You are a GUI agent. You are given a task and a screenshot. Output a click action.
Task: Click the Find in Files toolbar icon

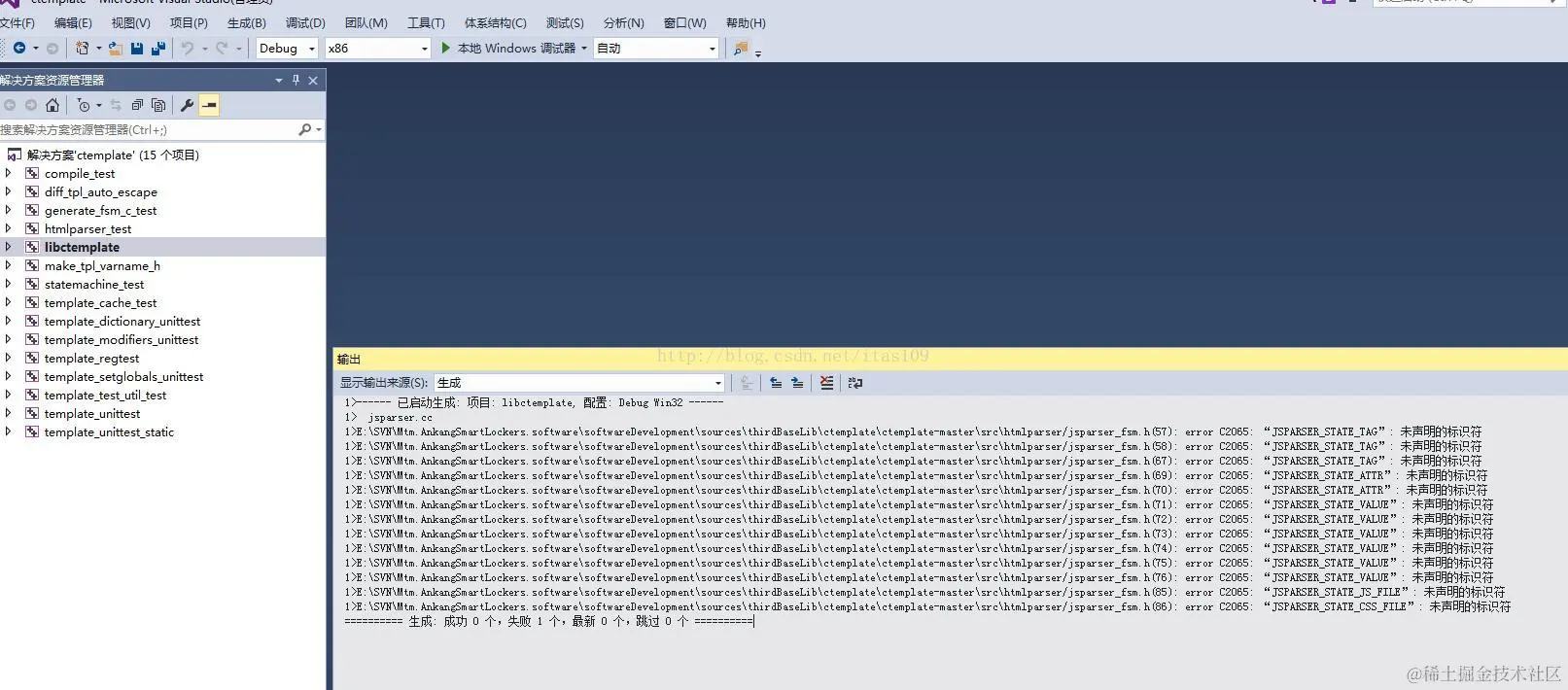tap(741, 48)
